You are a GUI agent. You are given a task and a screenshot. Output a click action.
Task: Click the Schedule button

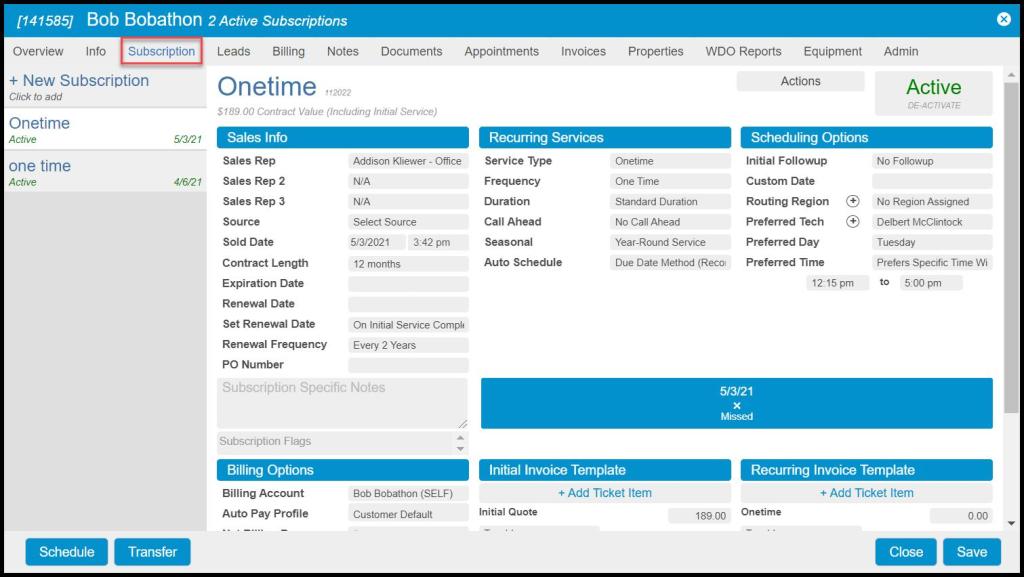[67, 552]
